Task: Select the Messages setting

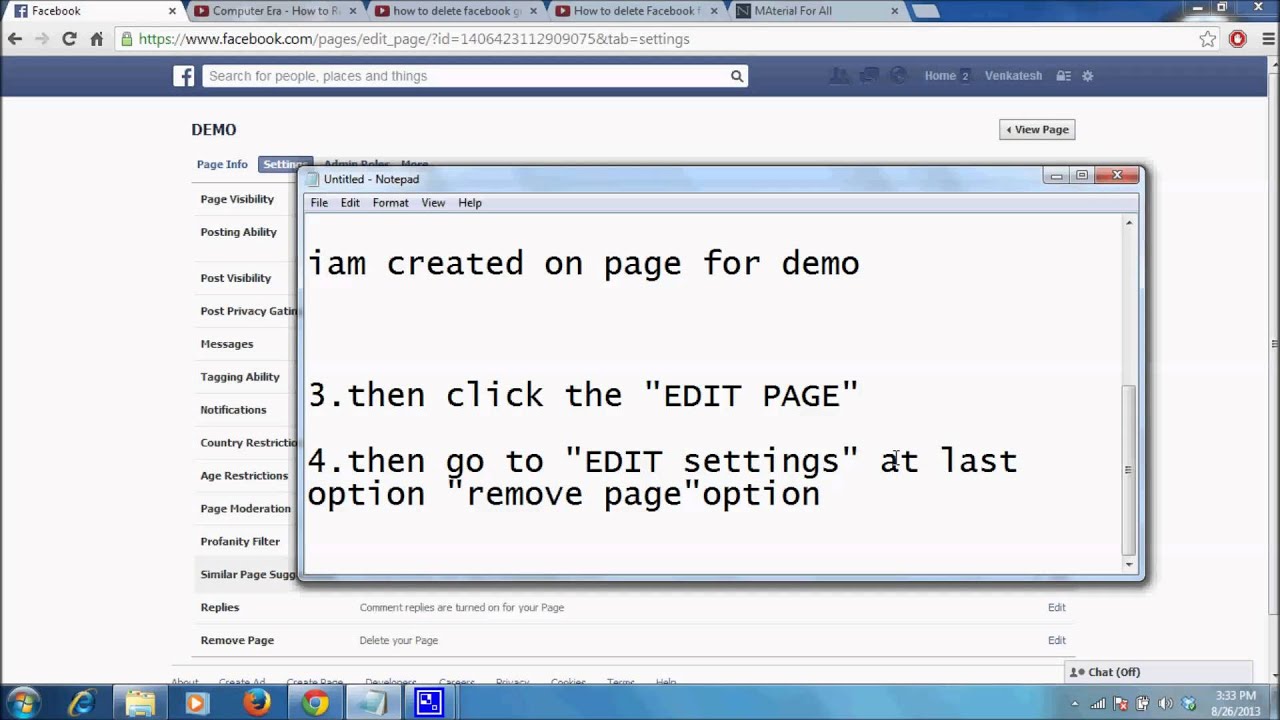Action: [x=227, y=344]
